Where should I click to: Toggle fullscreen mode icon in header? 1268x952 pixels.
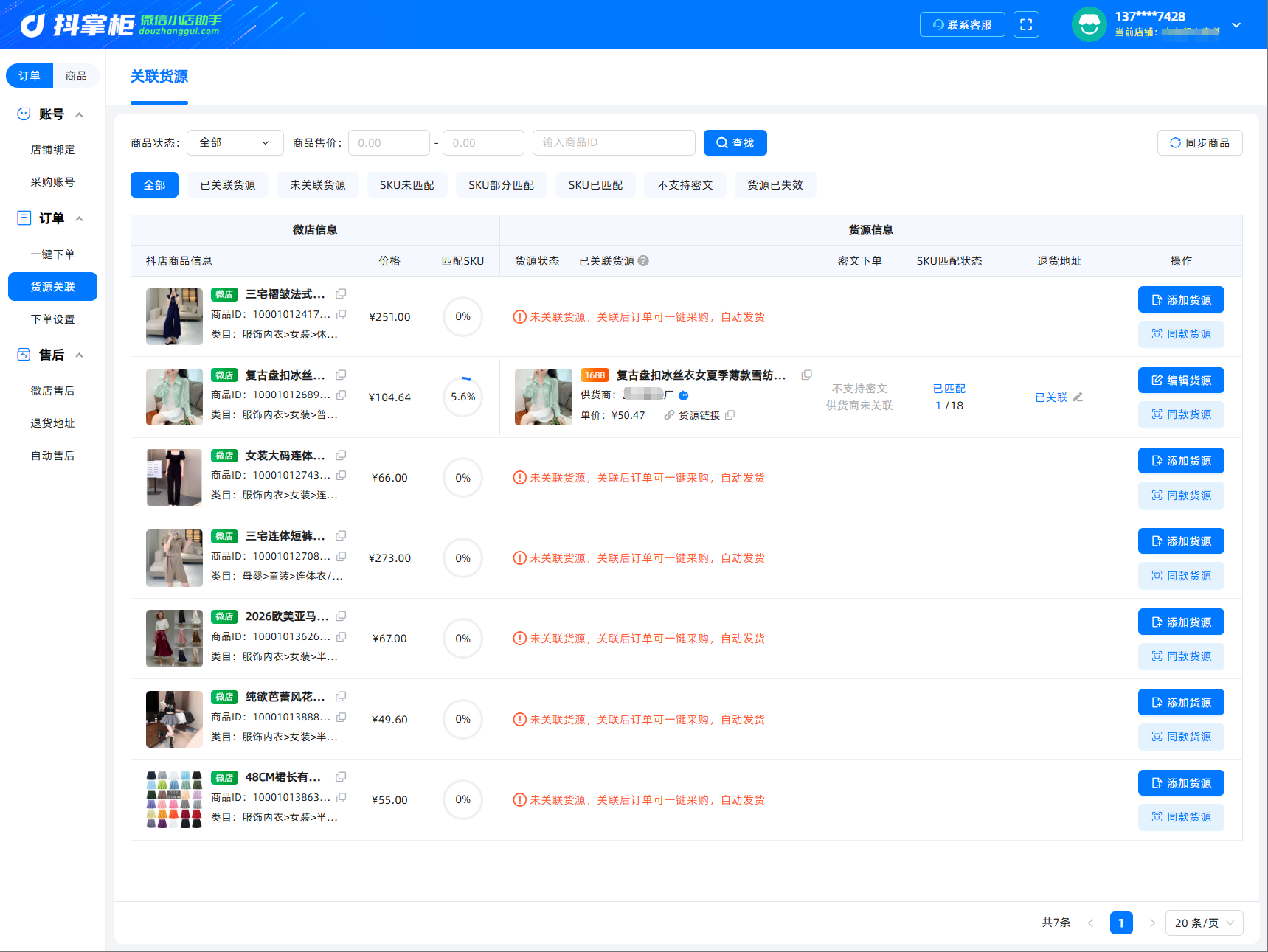(1026, 24)
